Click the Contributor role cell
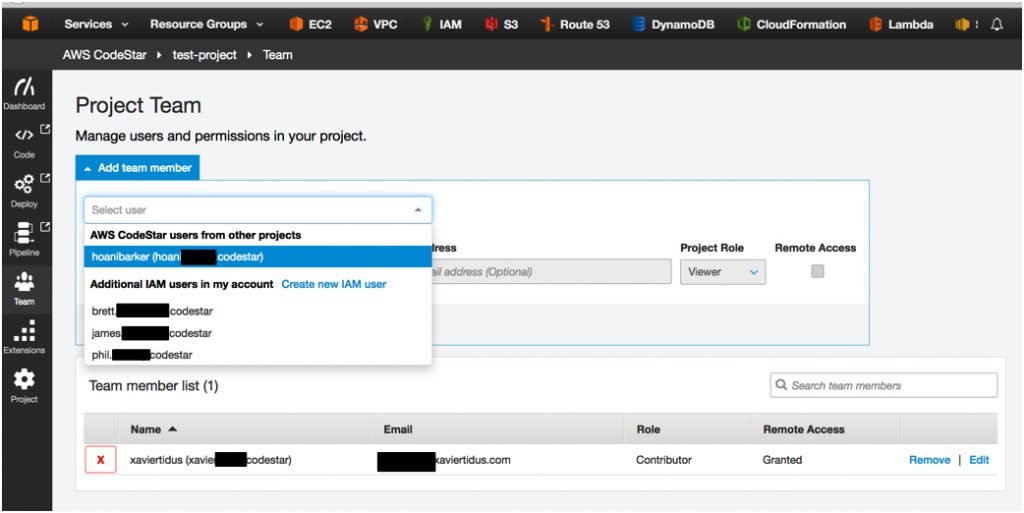This screenshot has width=1024, height=513. 664,460
